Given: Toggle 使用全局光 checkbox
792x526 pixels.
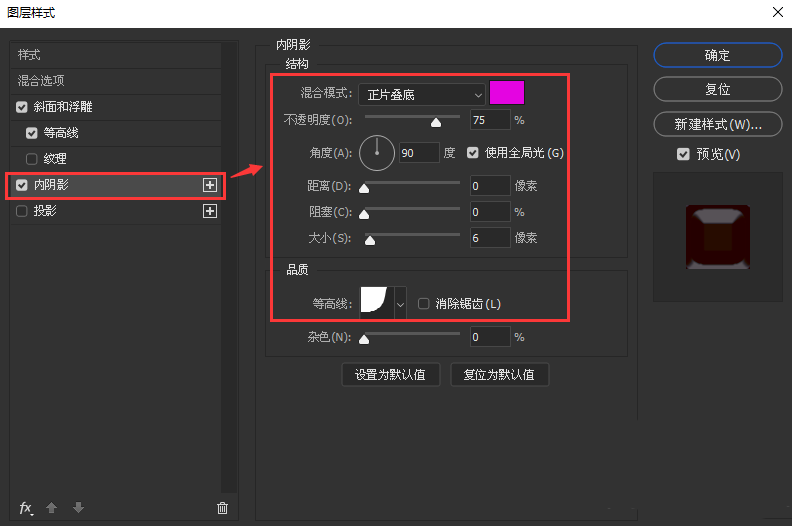Looking at the screenshot, I should tap(473, 153).
